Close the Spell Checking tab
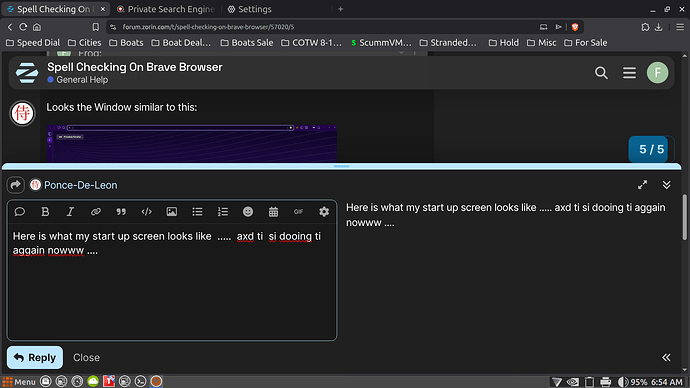The width and height of the screenshot is (690, 388). coord(103,9)
